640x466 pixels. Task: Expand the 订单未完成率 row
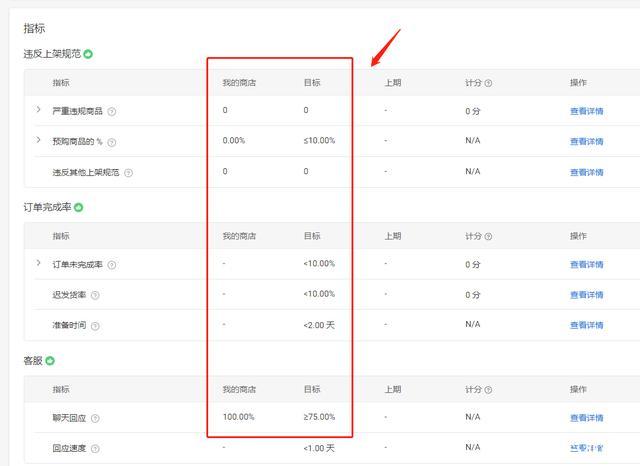click(38, 263)
